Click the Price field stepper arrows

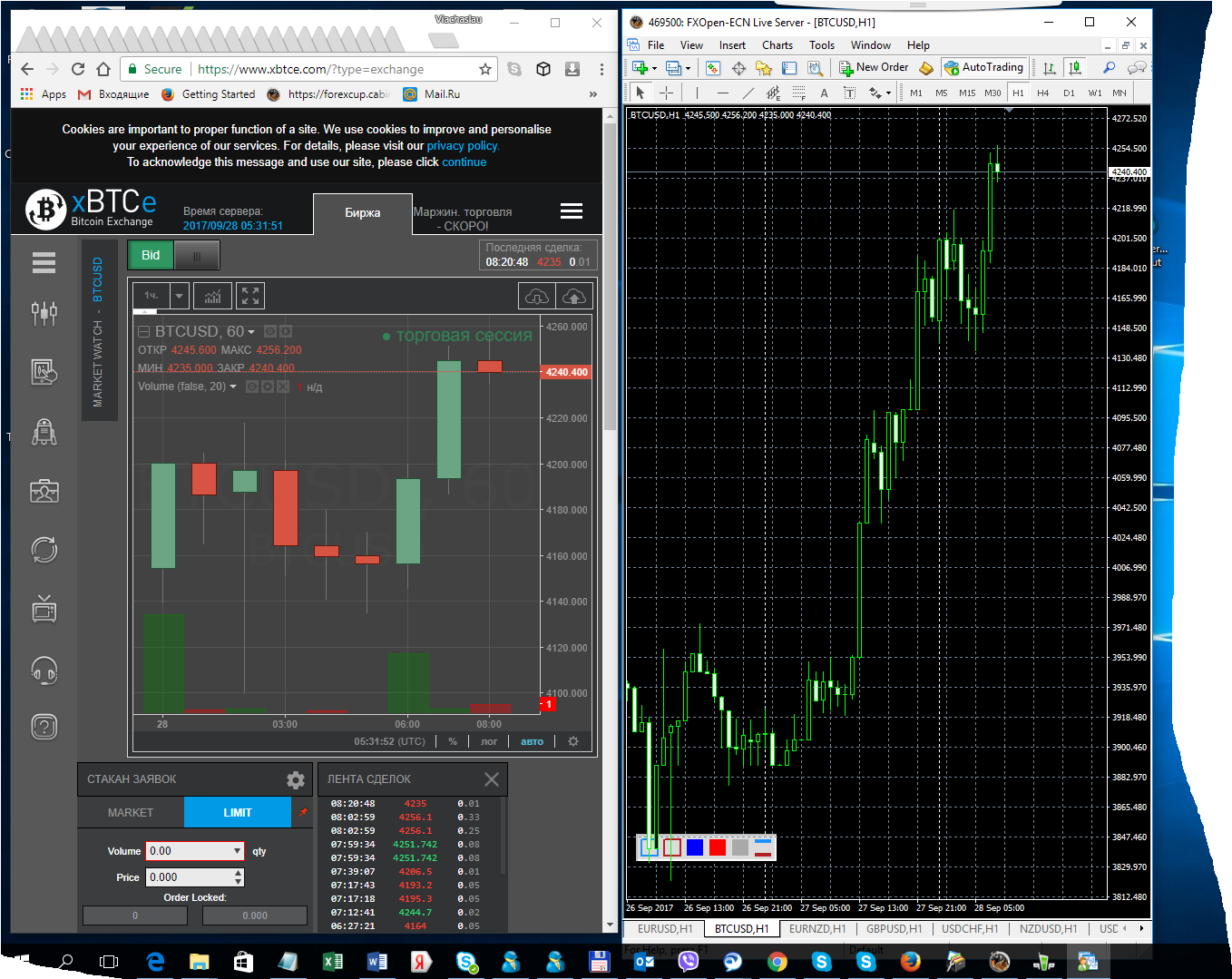[x=239, y=877]
